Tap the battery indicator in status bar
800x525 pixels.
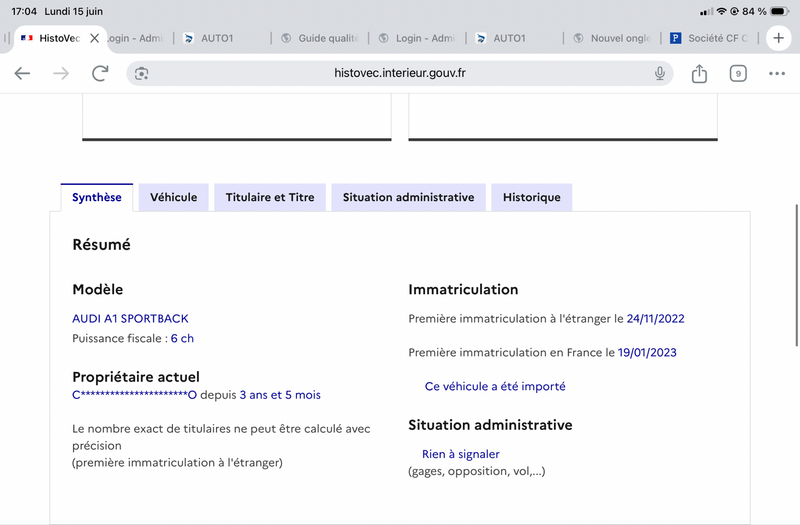[780, 11]
